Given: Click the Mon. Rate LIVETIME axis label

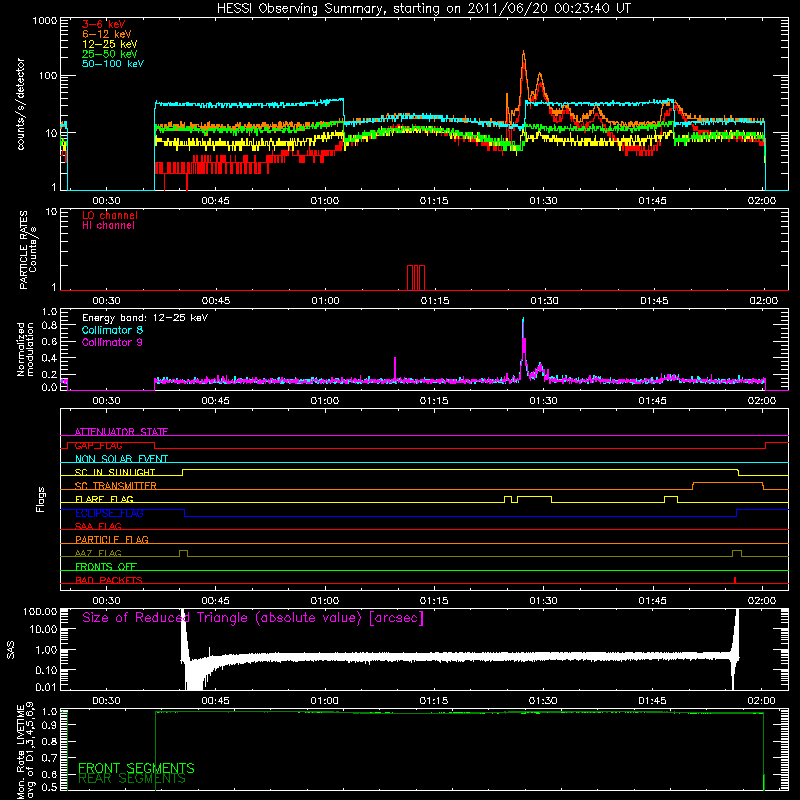Looking at the screenshot, I should (25, 750).
